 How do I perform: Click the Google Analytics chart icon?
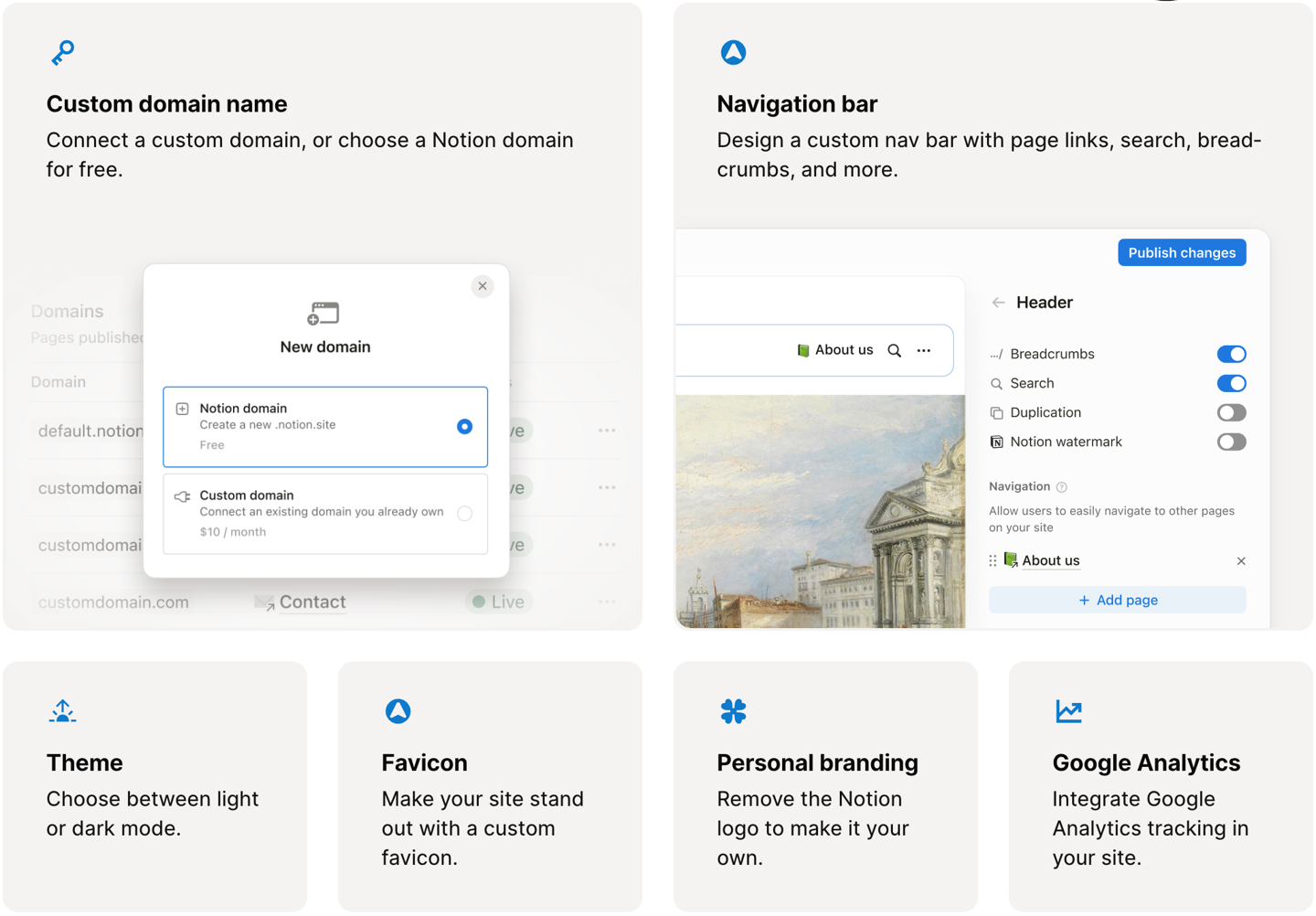click(x=1068, y=711)
